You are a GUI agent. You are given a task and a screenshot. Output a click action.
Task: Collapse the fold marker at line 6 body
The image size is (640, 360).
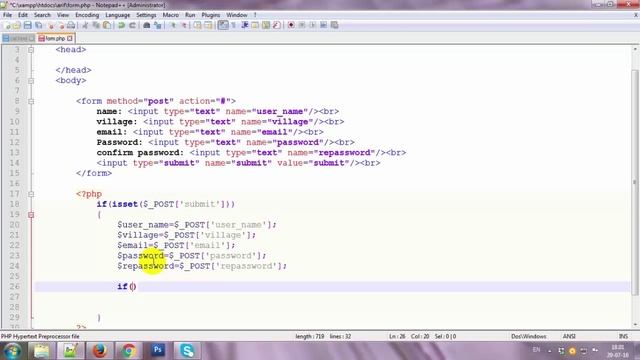pyautogui.click(x=31, y=81)
